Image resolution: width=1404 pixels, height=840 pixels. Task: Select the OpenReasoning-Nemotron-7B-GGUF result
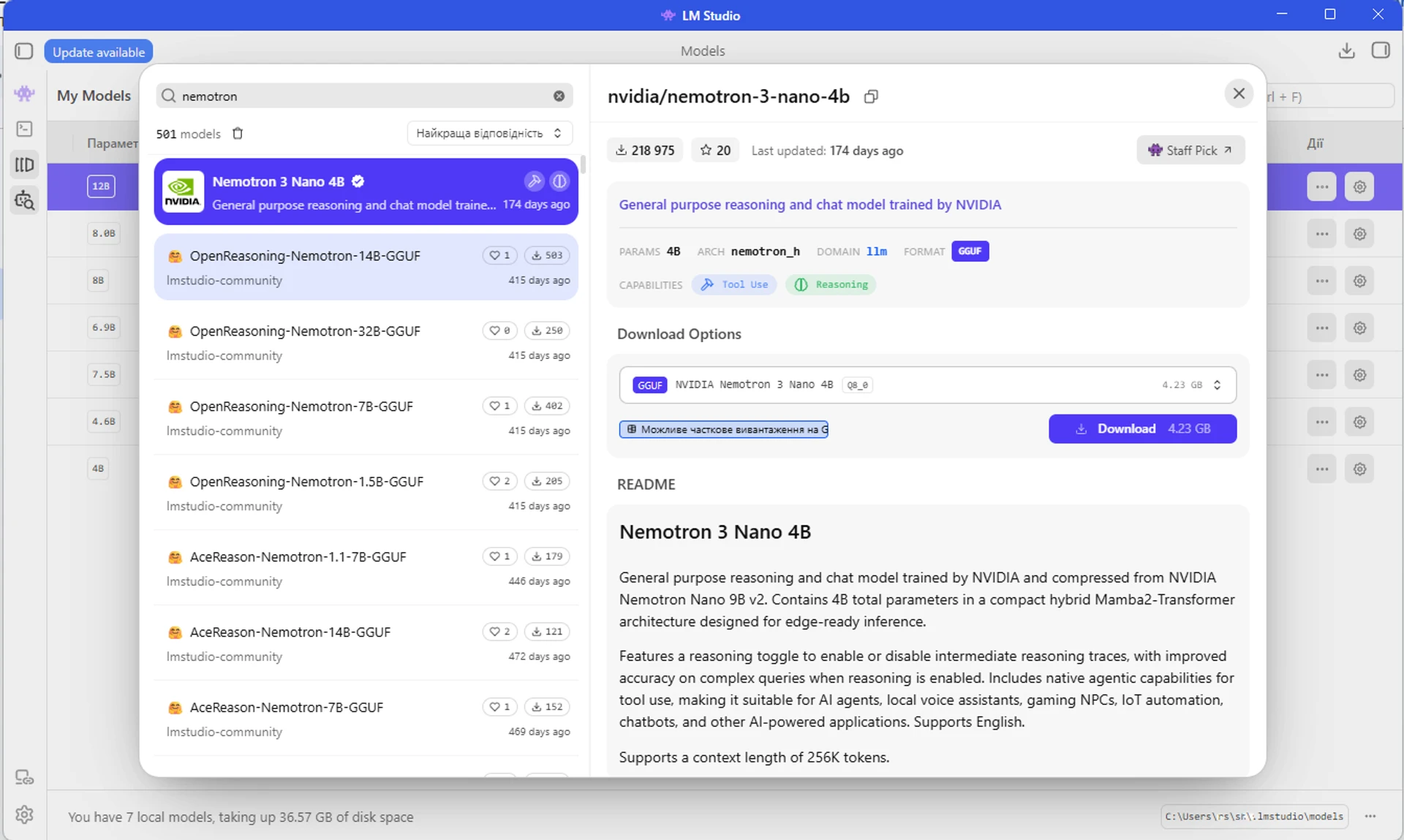coord(366,417)
